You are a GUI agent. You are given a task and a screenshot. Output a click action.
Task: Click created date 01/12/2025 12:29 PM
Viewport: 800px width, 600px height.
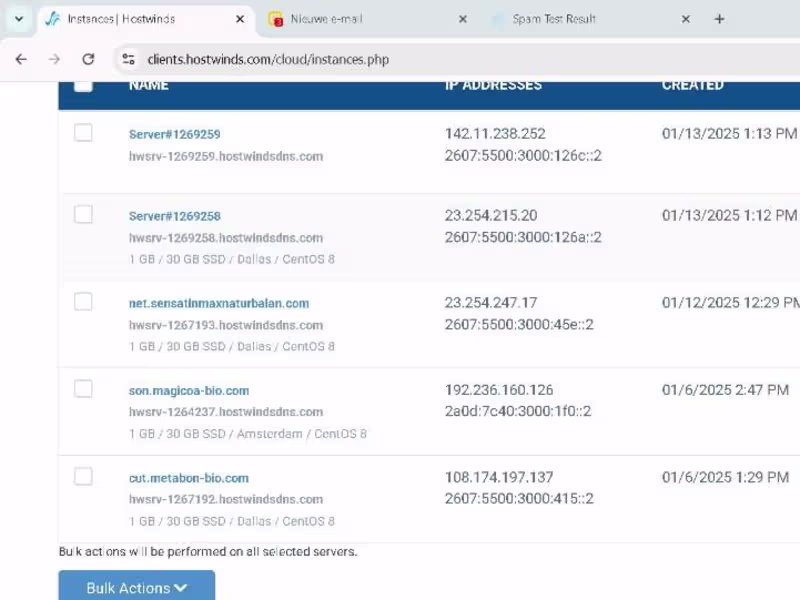[731, 303]
